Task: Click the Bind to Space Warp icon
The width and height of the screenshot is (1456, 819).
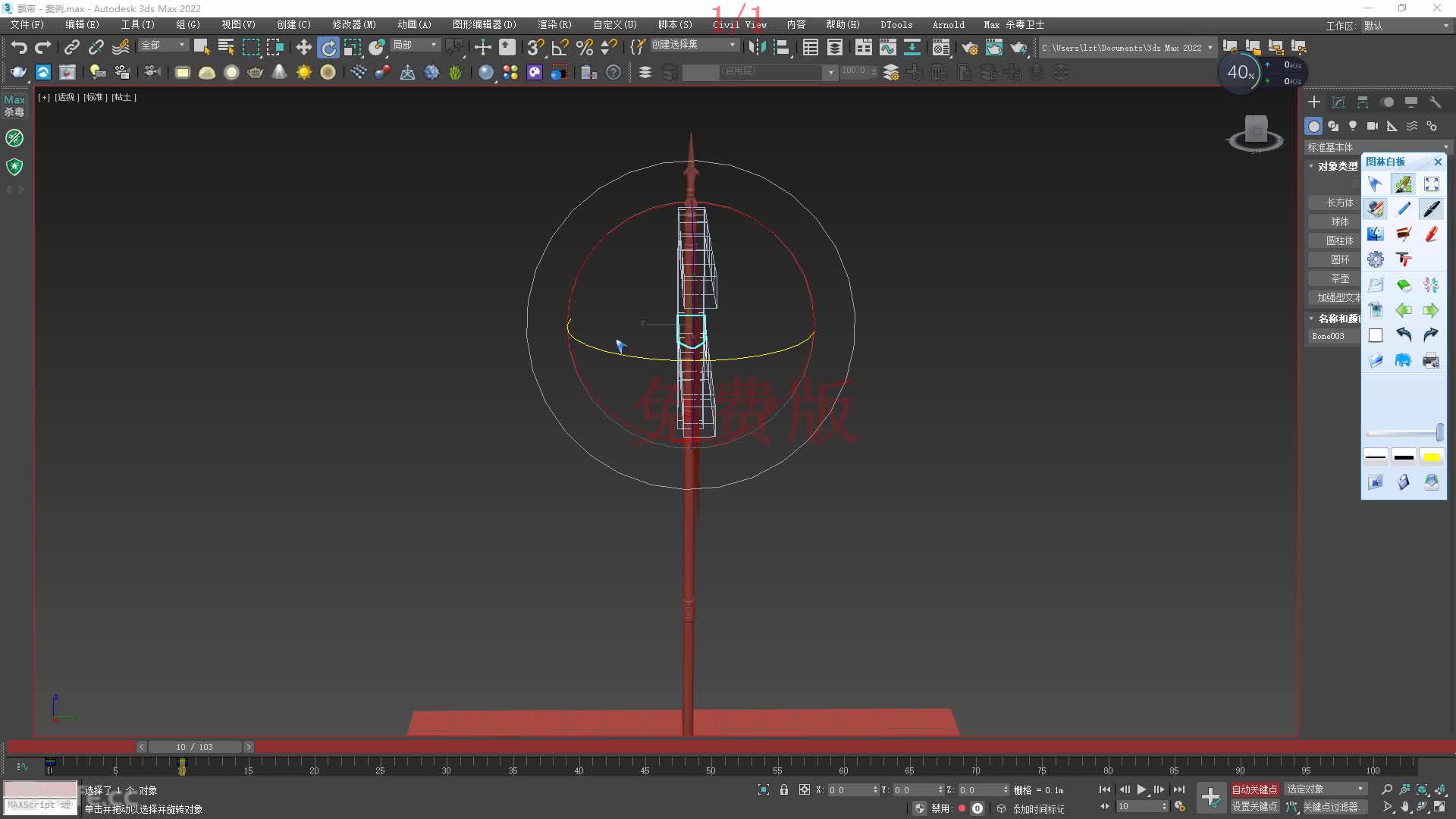Action: (x=121, y=47)
